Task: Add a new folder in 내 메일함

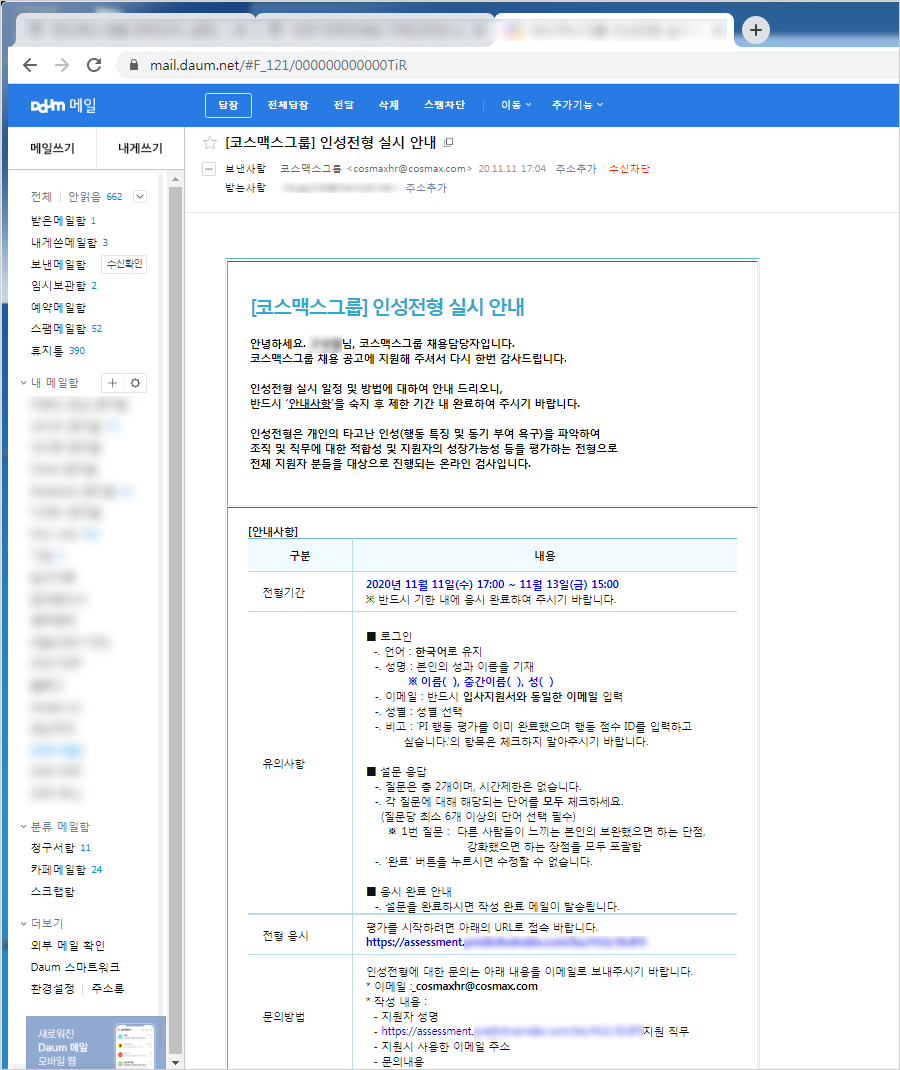Action: pos(113,383)
